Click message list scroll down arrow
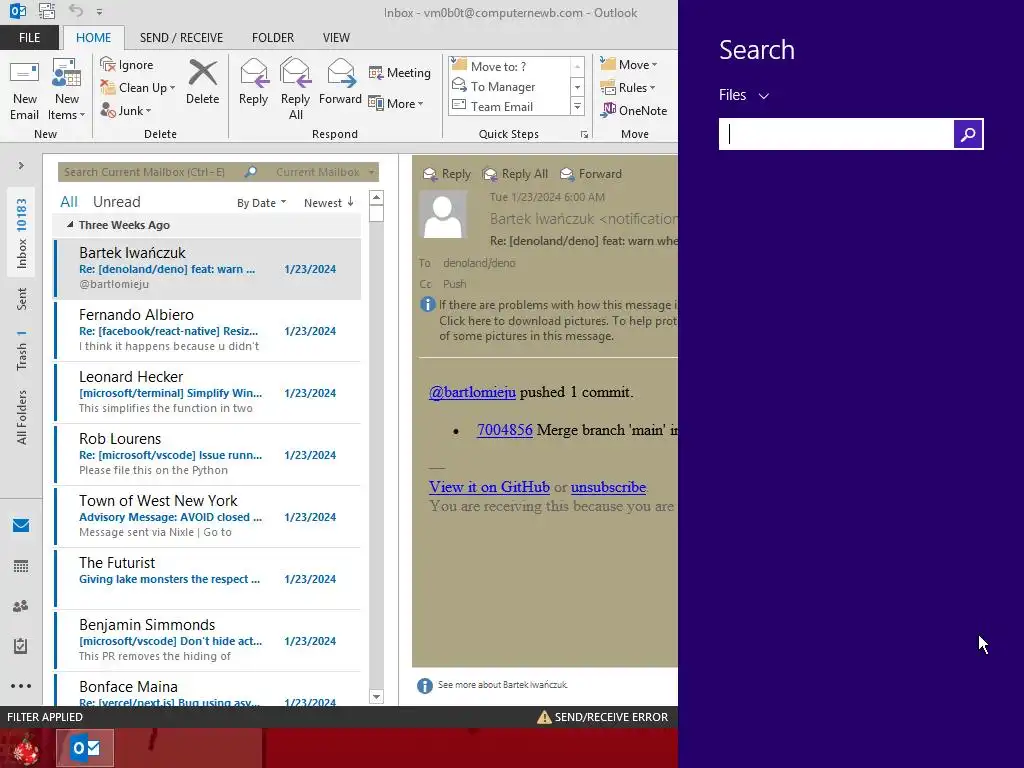This screenshot has height=768, width=1024. point(376,697)
